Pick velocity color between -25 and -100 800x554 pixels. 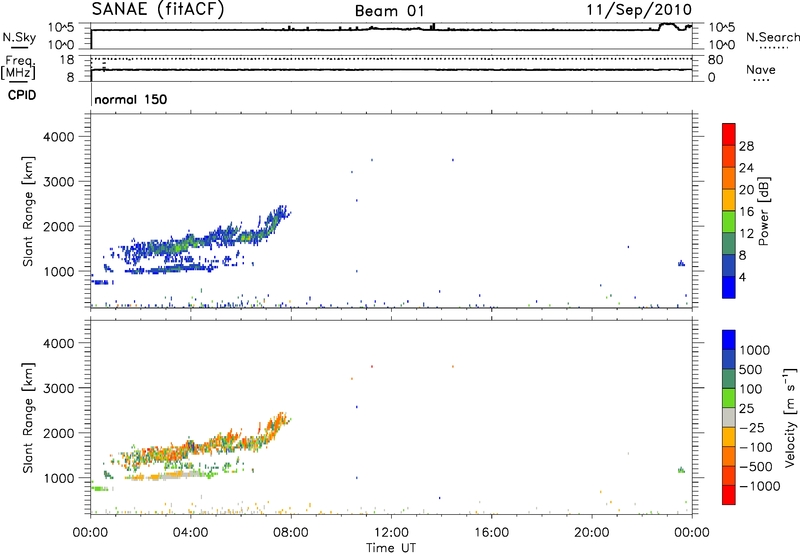point(729,437)
